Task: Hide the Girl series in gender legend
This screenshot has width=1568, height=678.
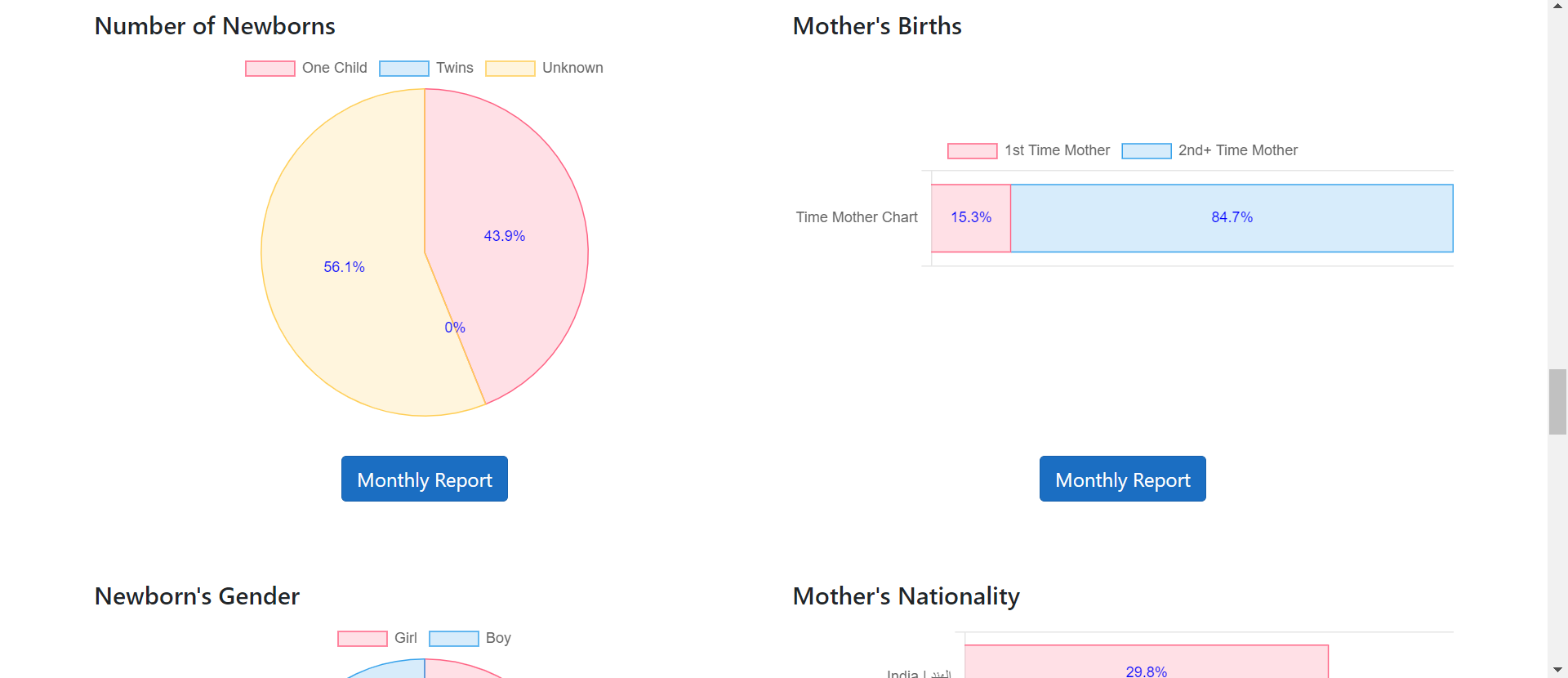Action: point(377,639)
